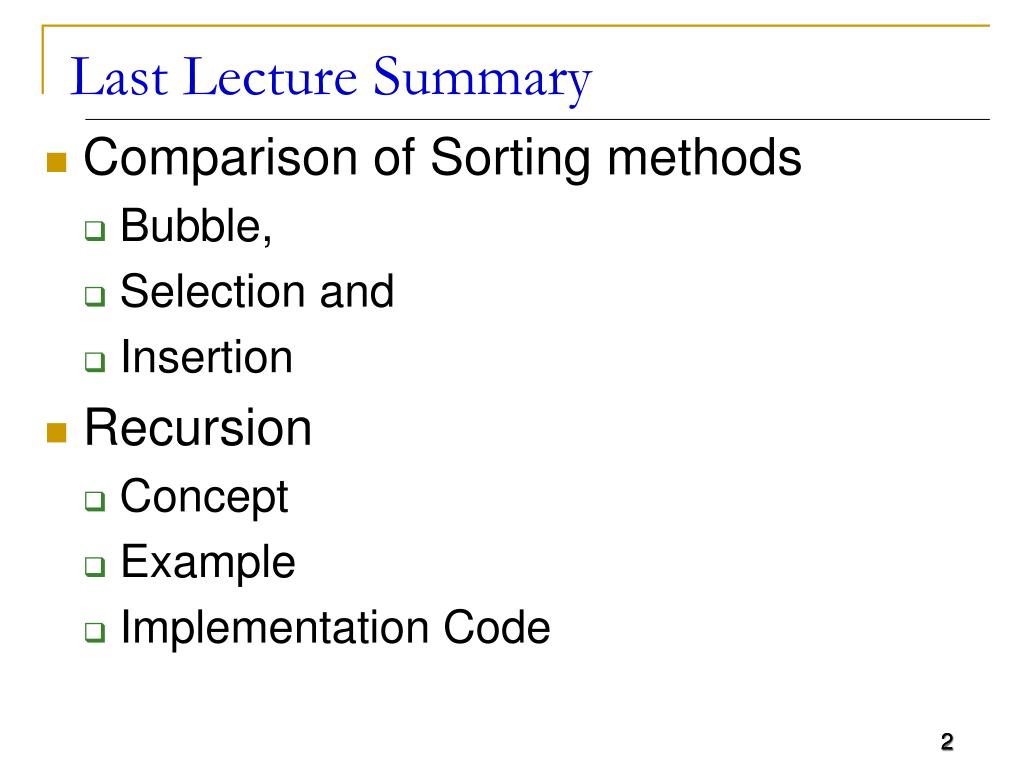The height and width of the screenshot is (768, 1024).
Task: Select the 'Bubble,' list item text
Action: [196, 226]
